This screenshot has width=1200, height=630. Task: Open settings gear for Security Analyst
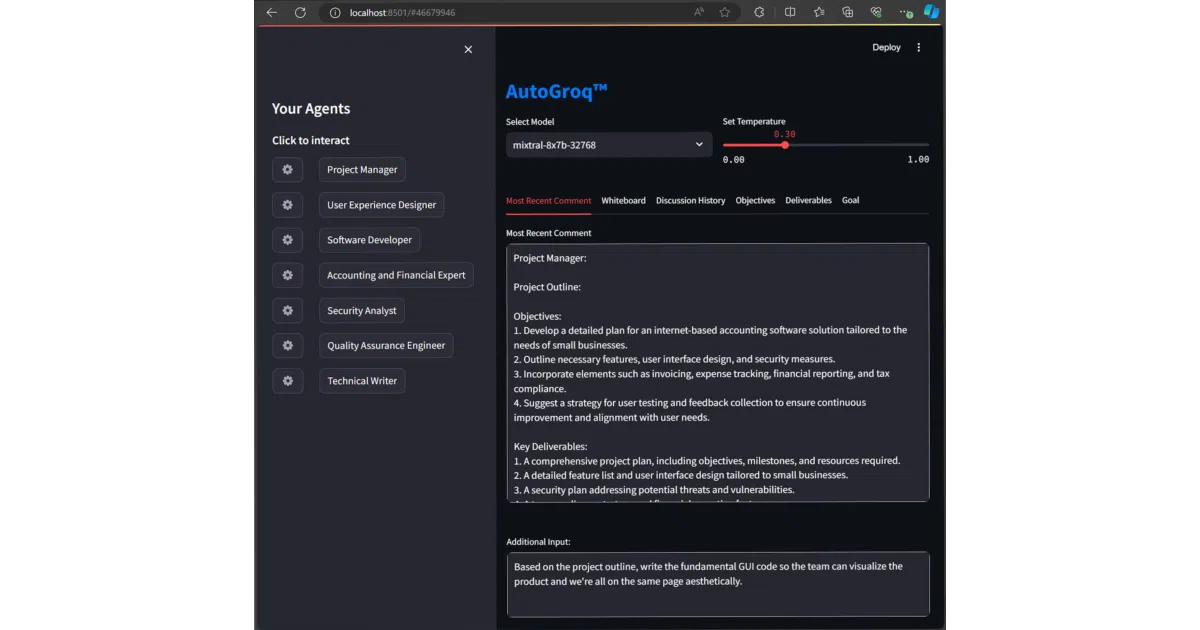pyautogui.click(x=287, y=311)
